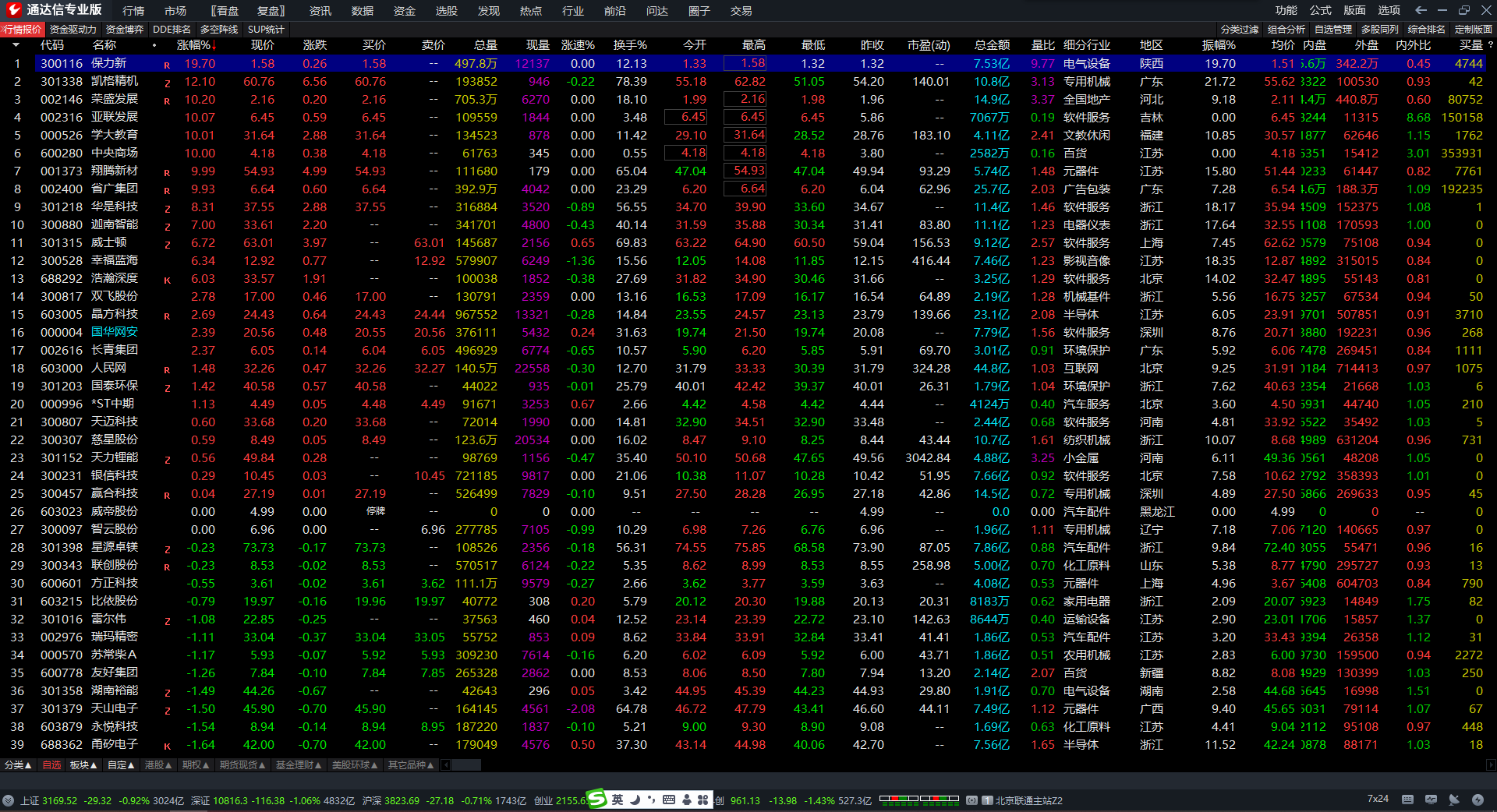
Task: Expand the 基金理财 funds list
Action: 299,765
